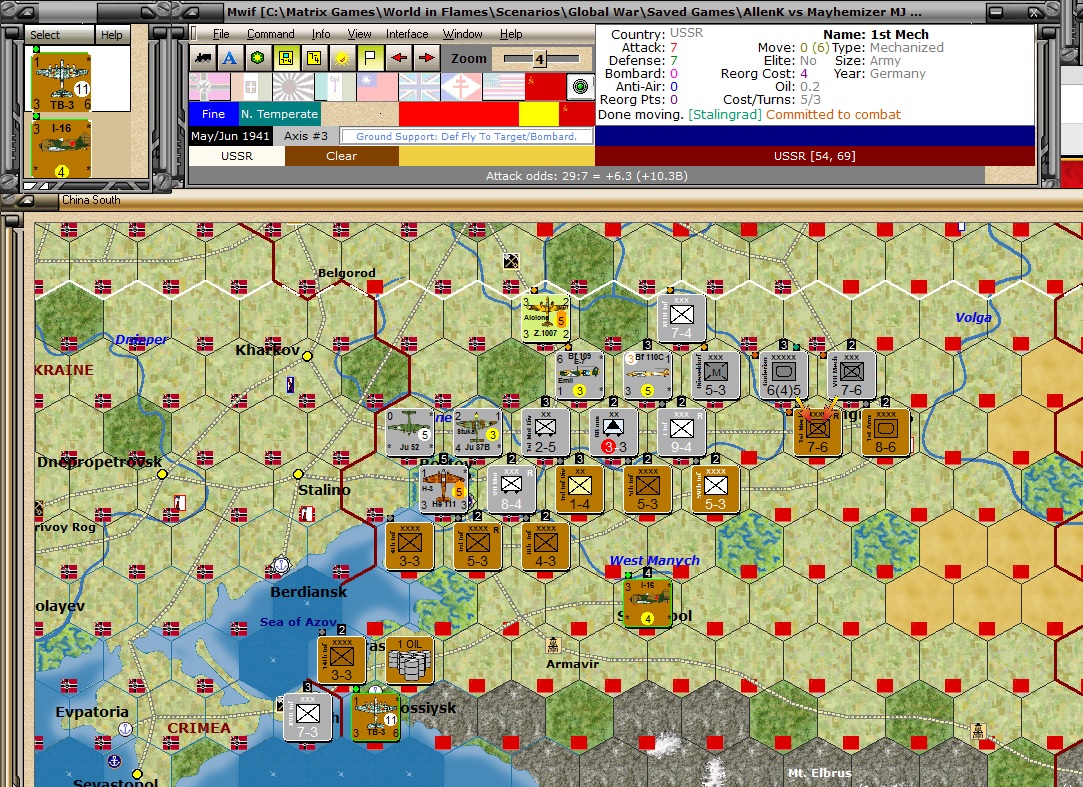This screenshot has height=787, width=1083.
Task: Click the I-16 fighter counter on map
Action: tap(647, 603)
